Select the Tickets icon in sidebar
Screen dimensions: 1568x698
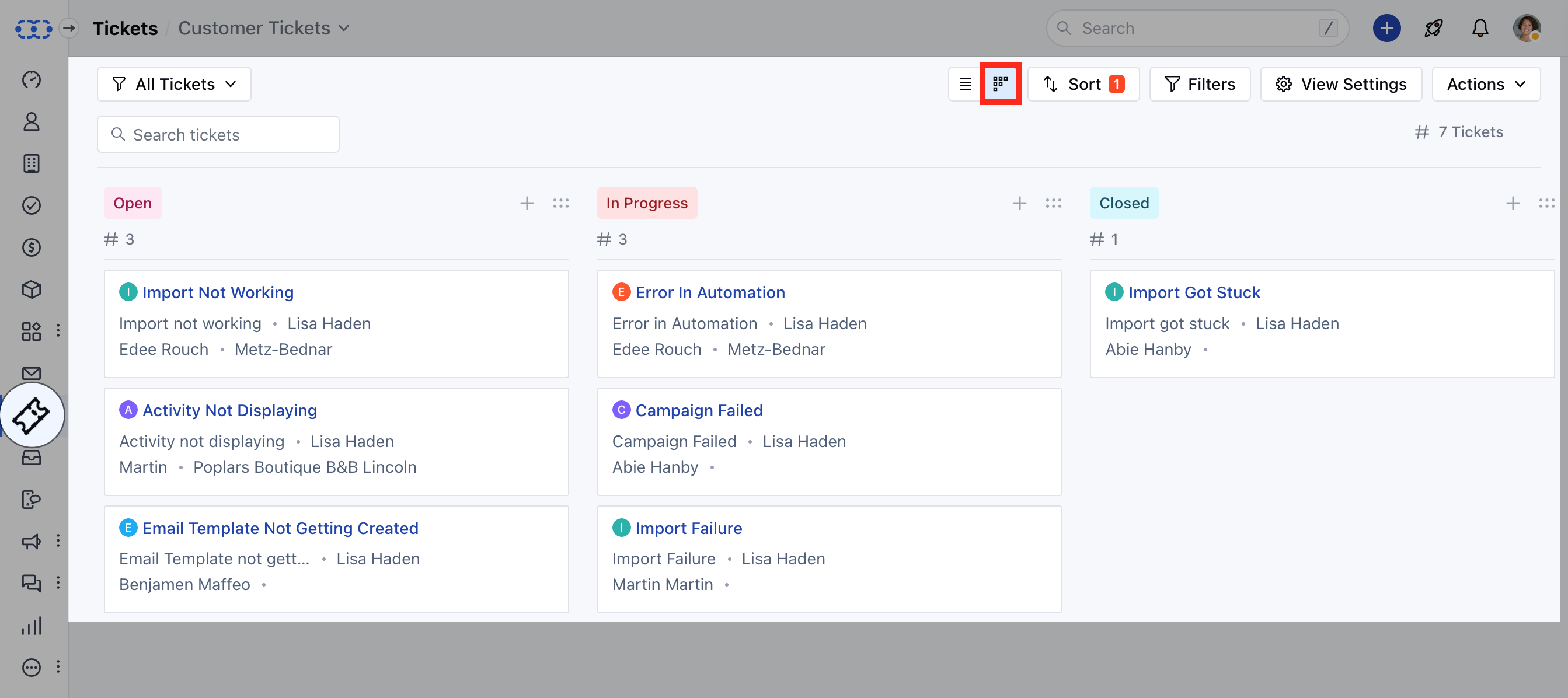[x=32, y=416]
